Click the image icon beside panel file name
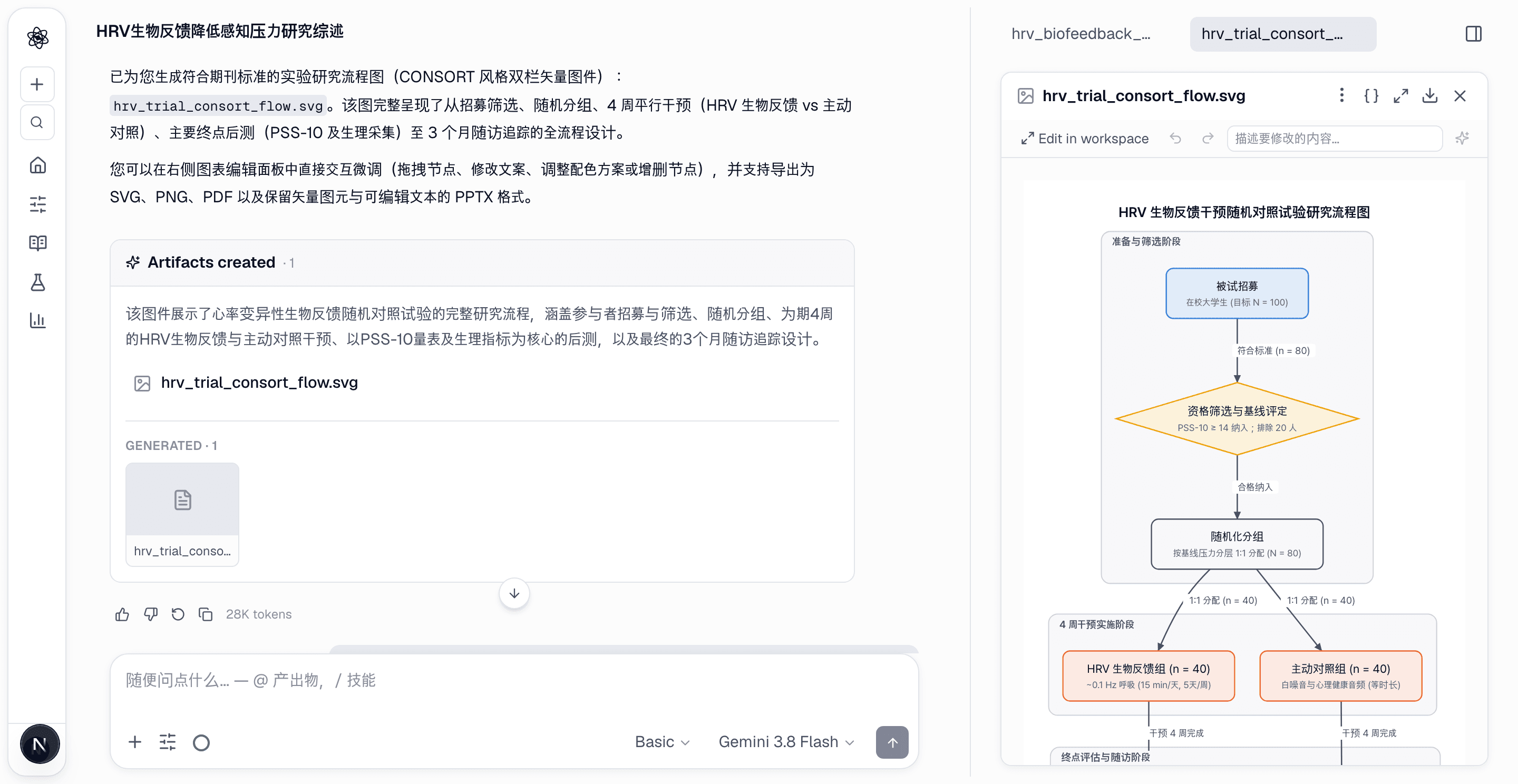Screen dimensions: 1518x784 click(x=1025, y=96)
